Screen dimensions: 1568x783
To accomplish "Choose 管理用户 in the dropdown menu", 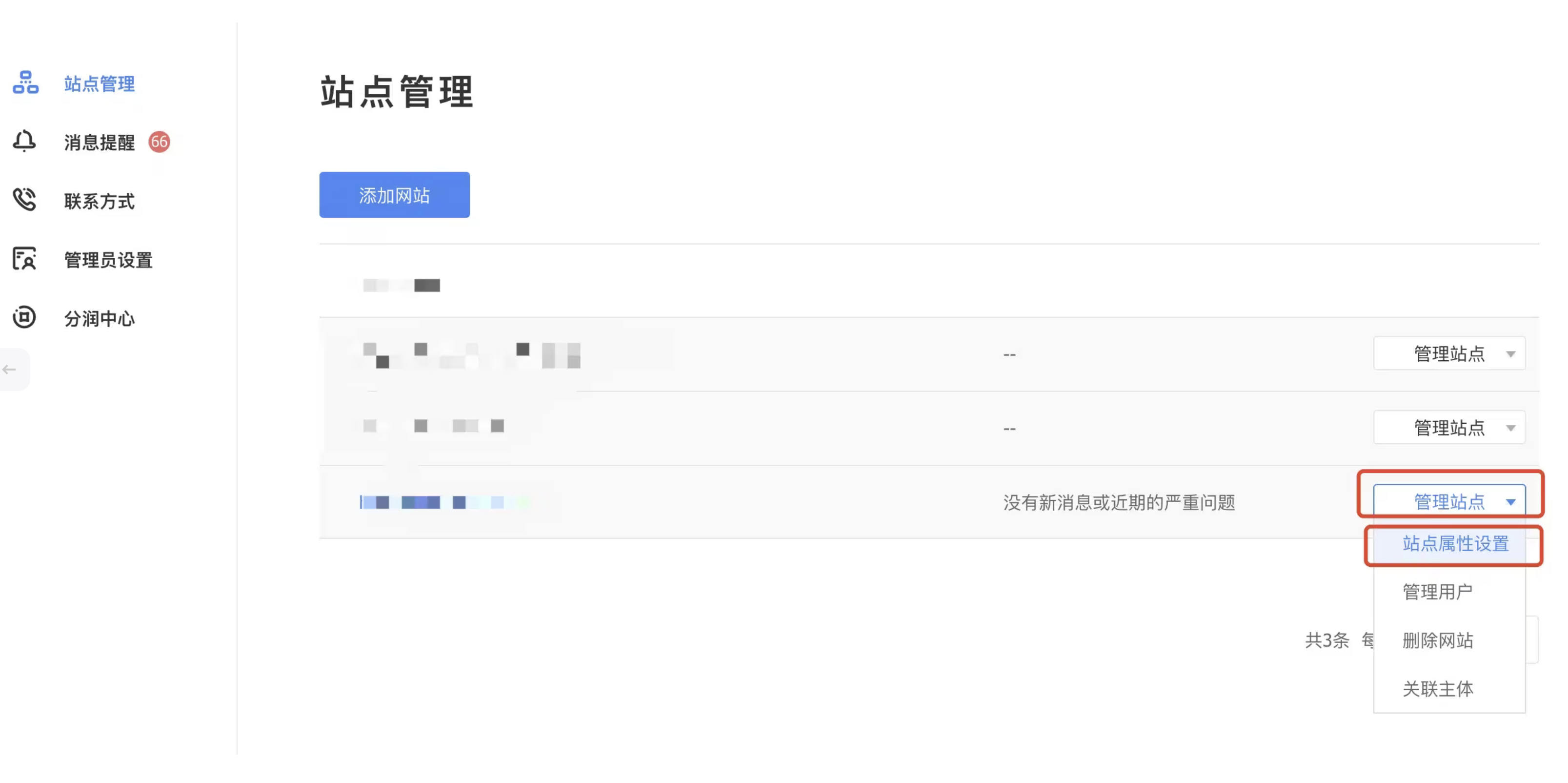I will (x=1439, y=590).
